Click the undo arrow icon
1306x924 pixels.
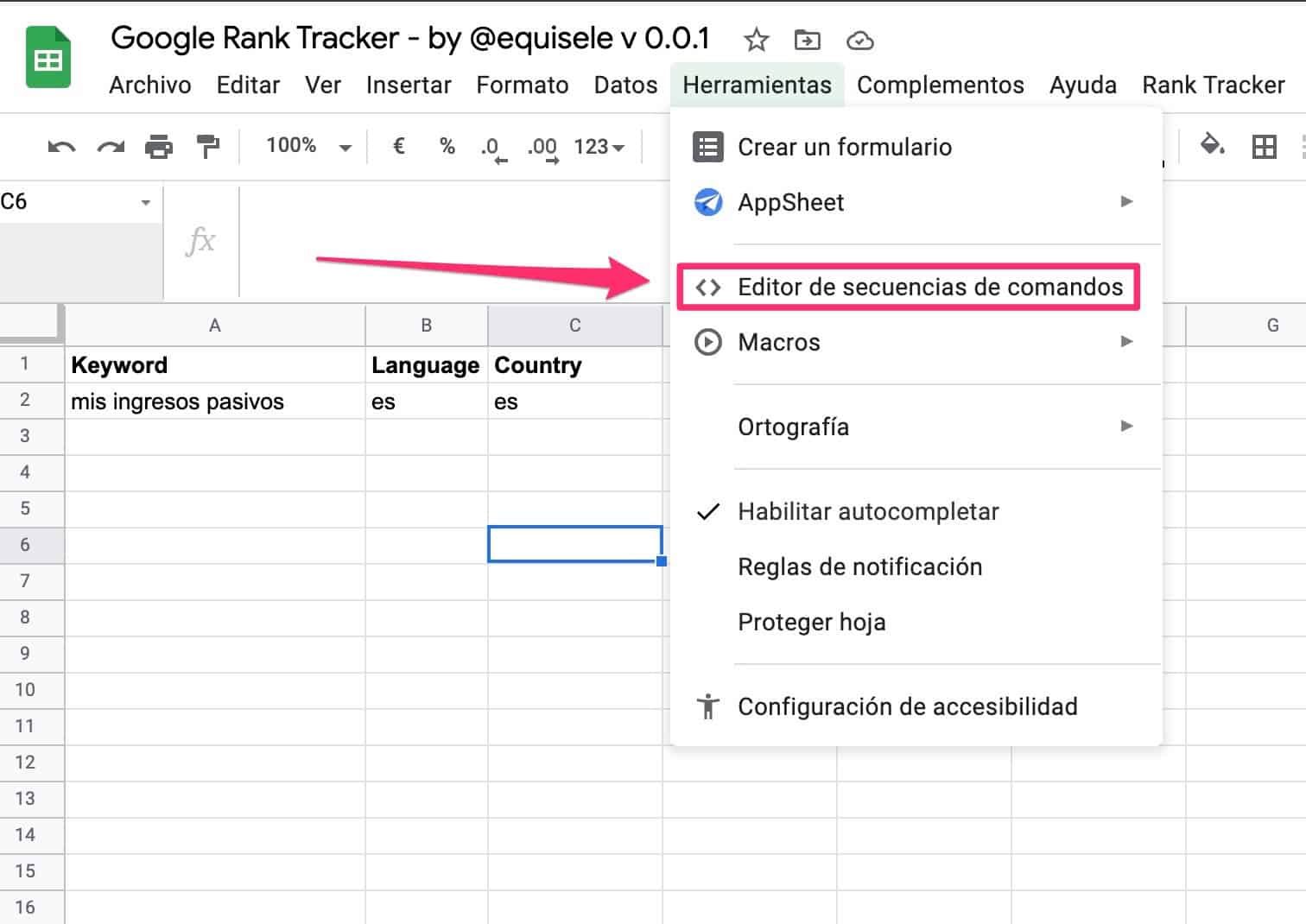(60, 147)
